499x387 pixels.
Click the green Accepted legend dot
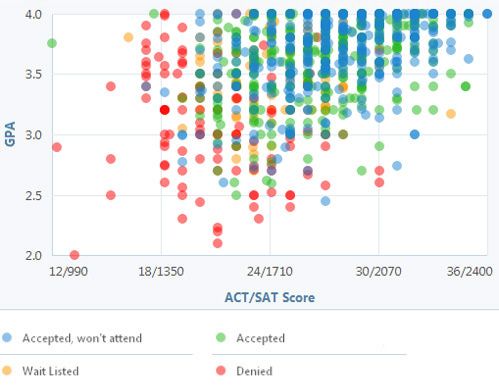coord(221,337)
